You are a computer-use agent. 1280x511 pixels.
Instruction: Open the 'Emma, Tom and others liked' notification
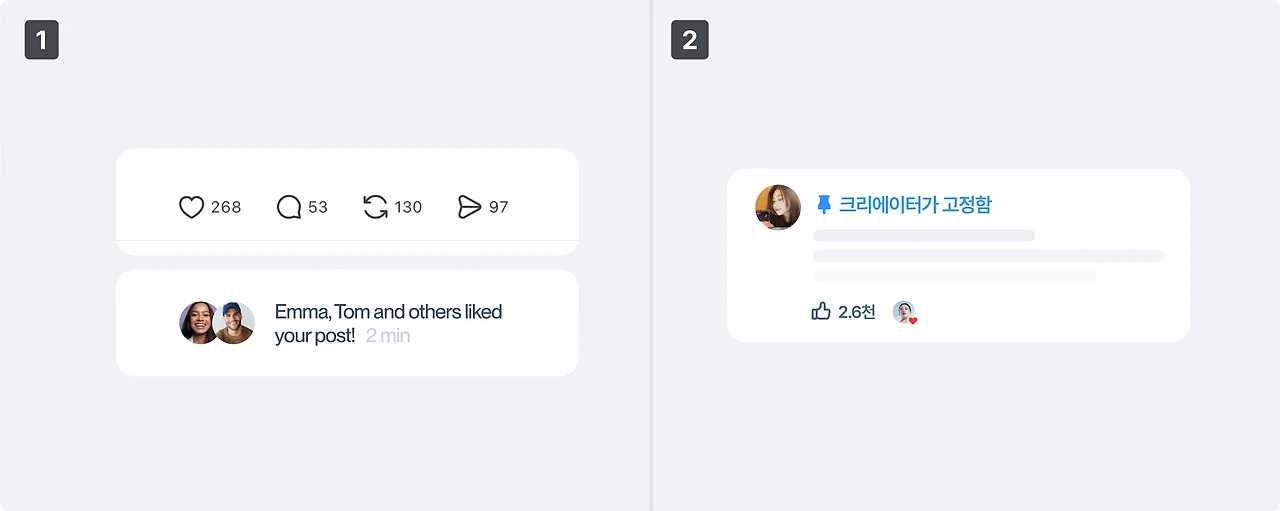(347, 323)
